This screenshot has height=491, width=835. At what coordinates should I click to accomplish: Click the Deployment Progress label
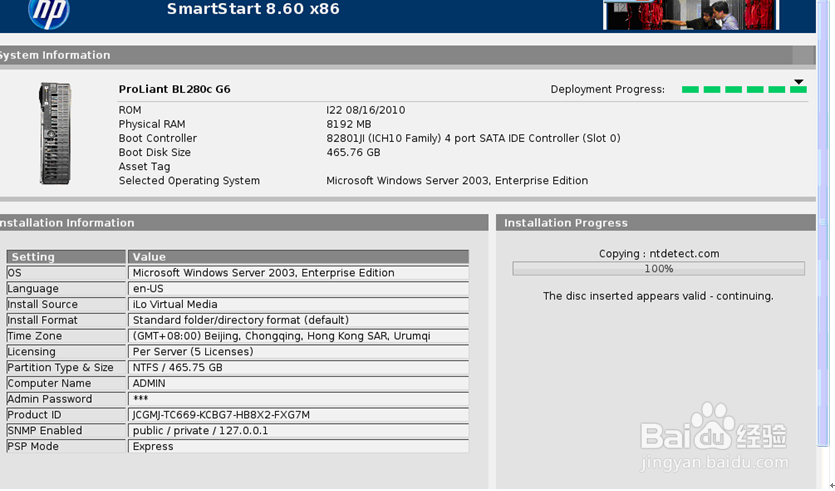[x=608, y=89]
